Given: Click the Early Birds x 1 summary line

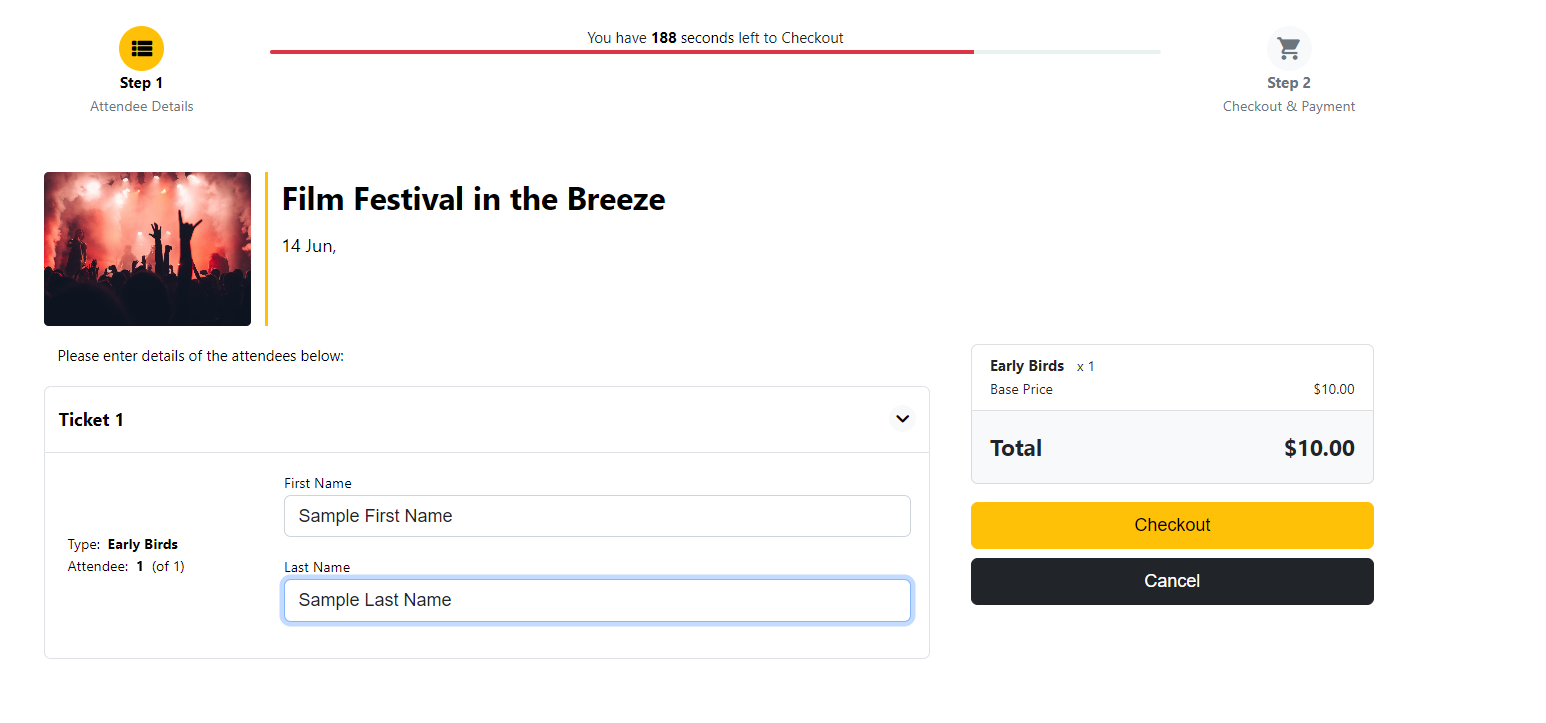Looking at the screenshot, I should pos(1042,366).
